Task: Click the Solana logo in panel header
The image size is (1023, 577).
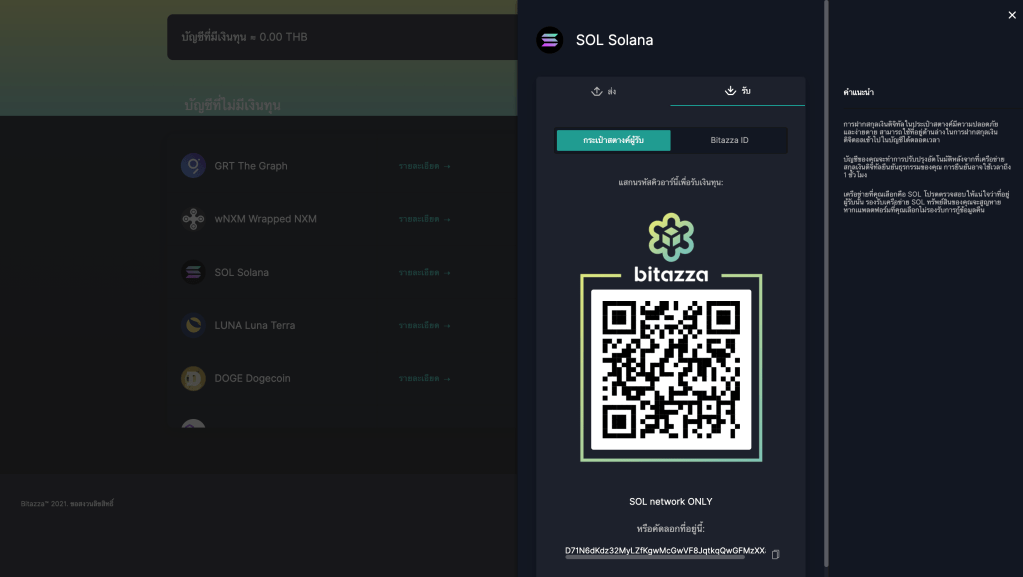Action: [x=550, y=40]
